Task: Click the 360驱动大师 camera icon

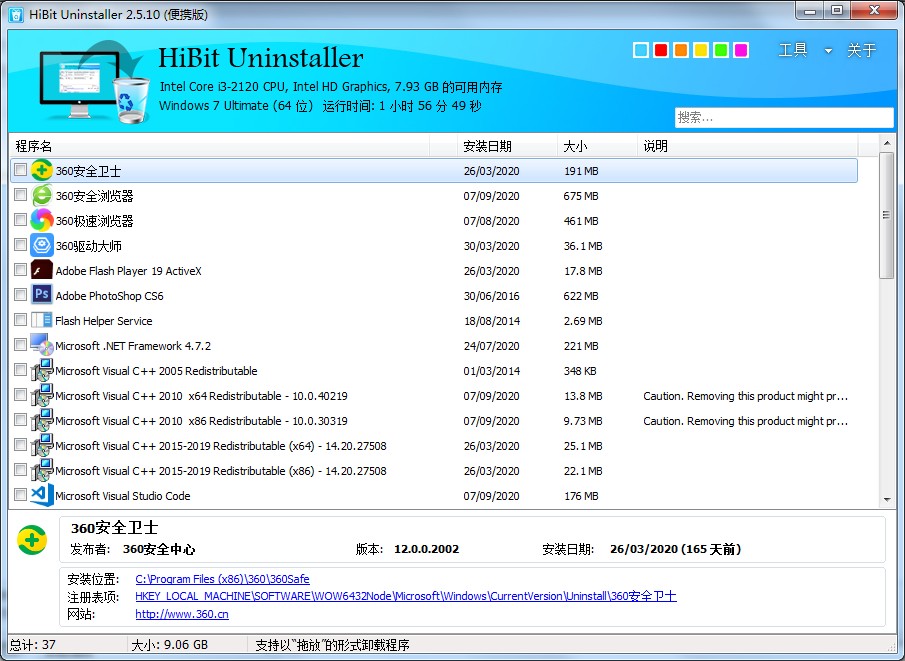Action: coord(41,245)
